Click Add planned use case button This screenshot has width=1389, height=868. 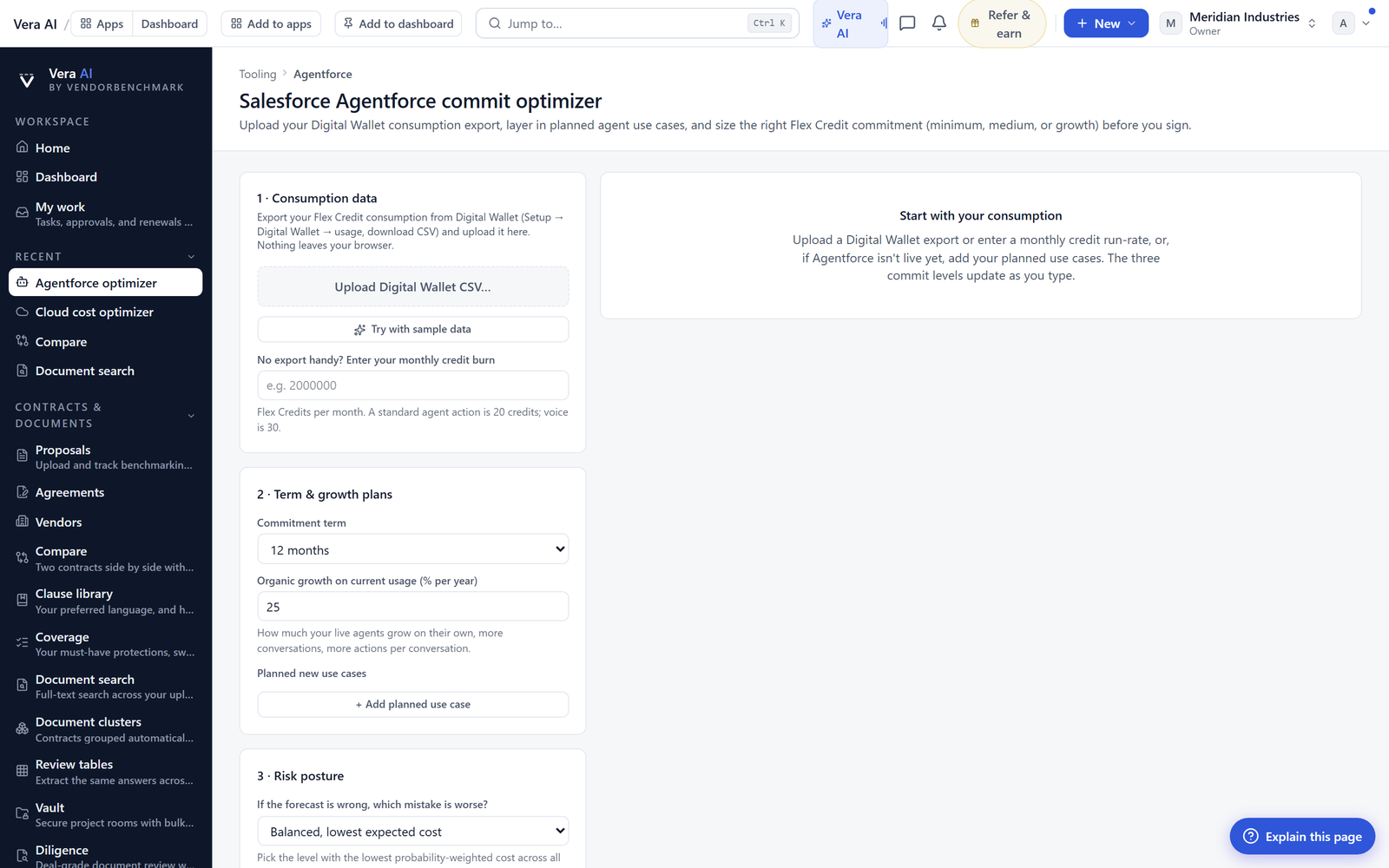pyautogui.click(x=413, y=704)
